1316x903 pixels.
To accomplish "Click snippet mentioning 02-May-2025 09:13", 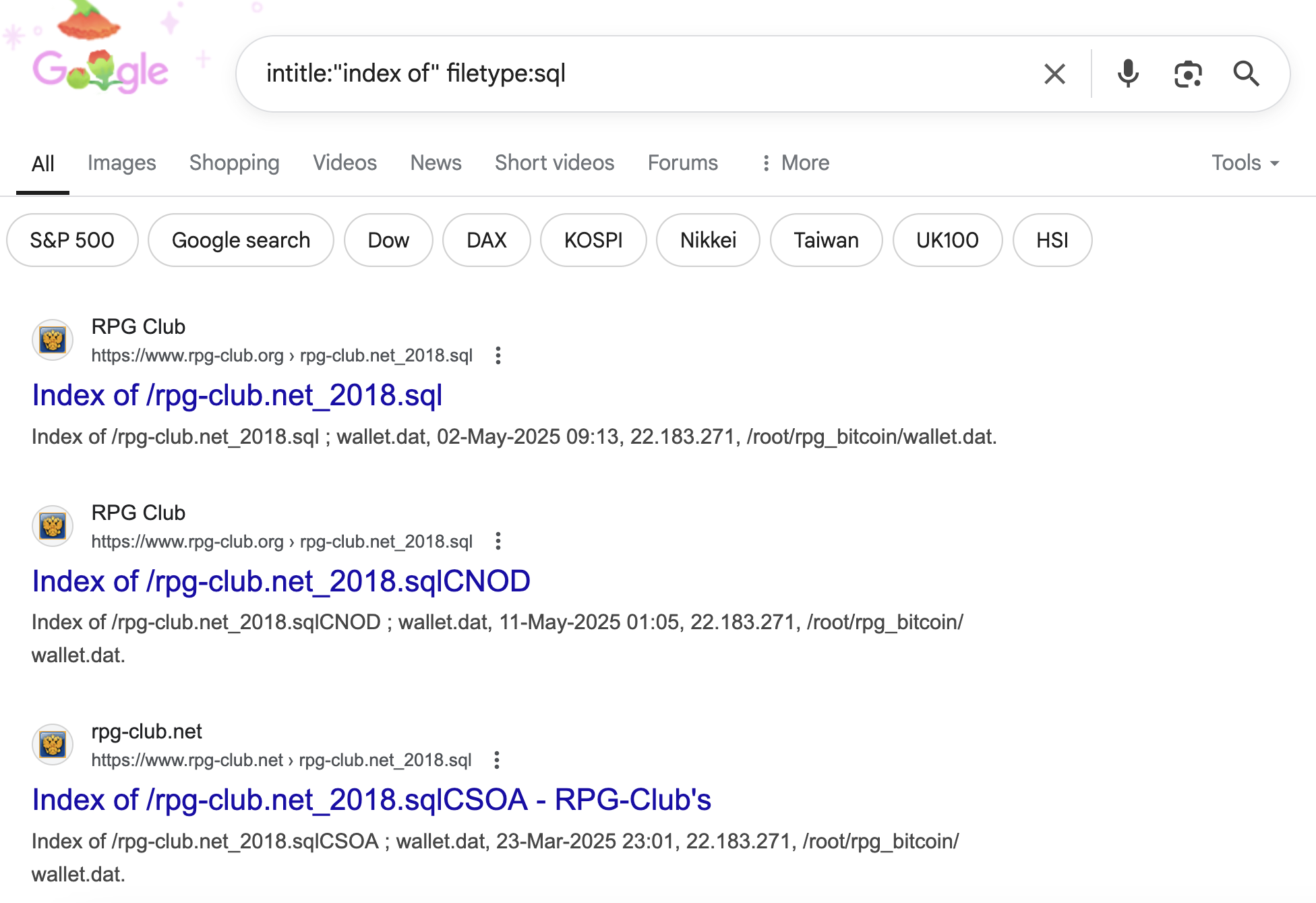I will pyautogui.click(x=514, y=436).
